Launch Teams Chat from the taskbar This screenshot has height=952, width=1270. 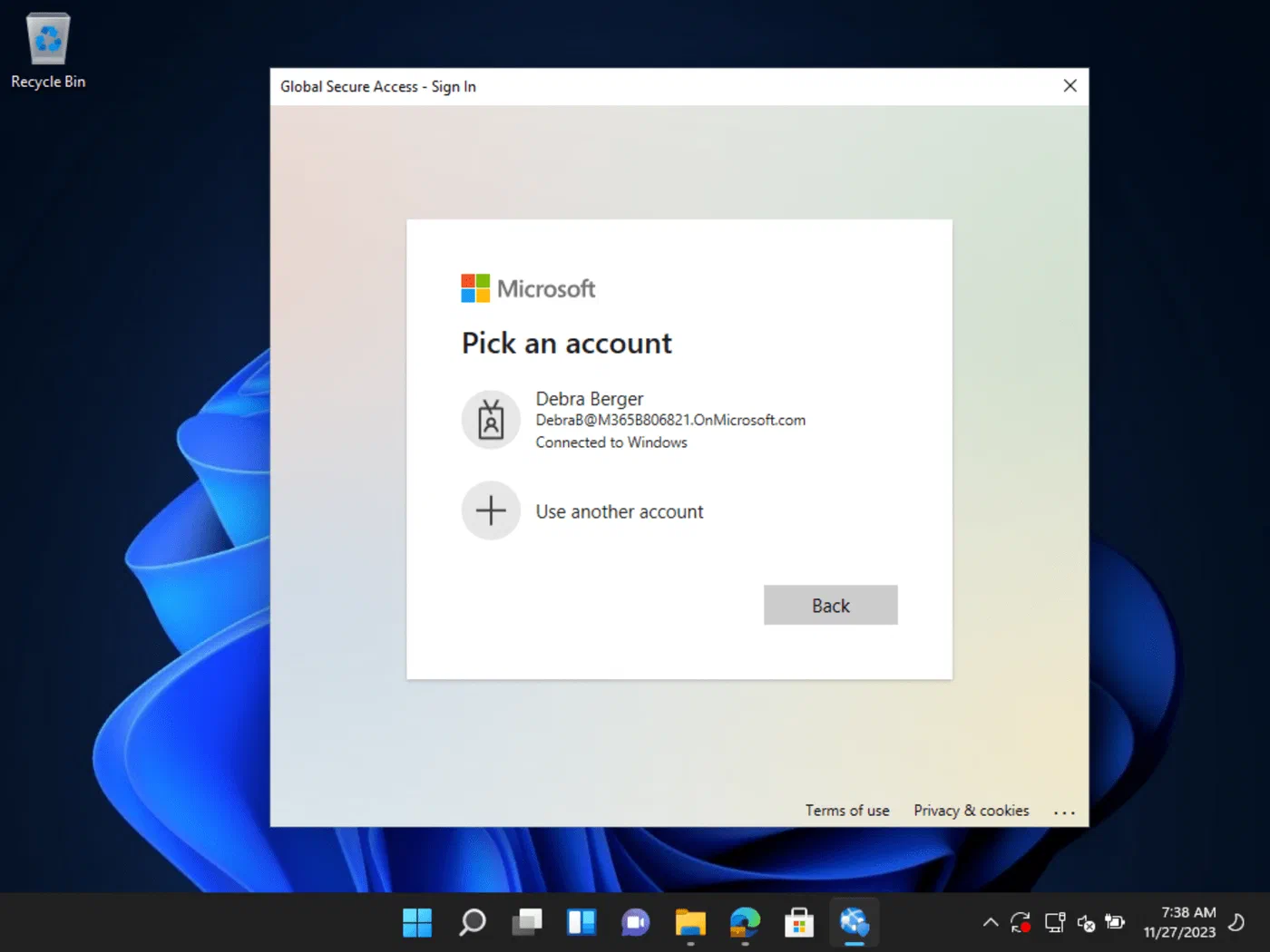coord(635,923)
